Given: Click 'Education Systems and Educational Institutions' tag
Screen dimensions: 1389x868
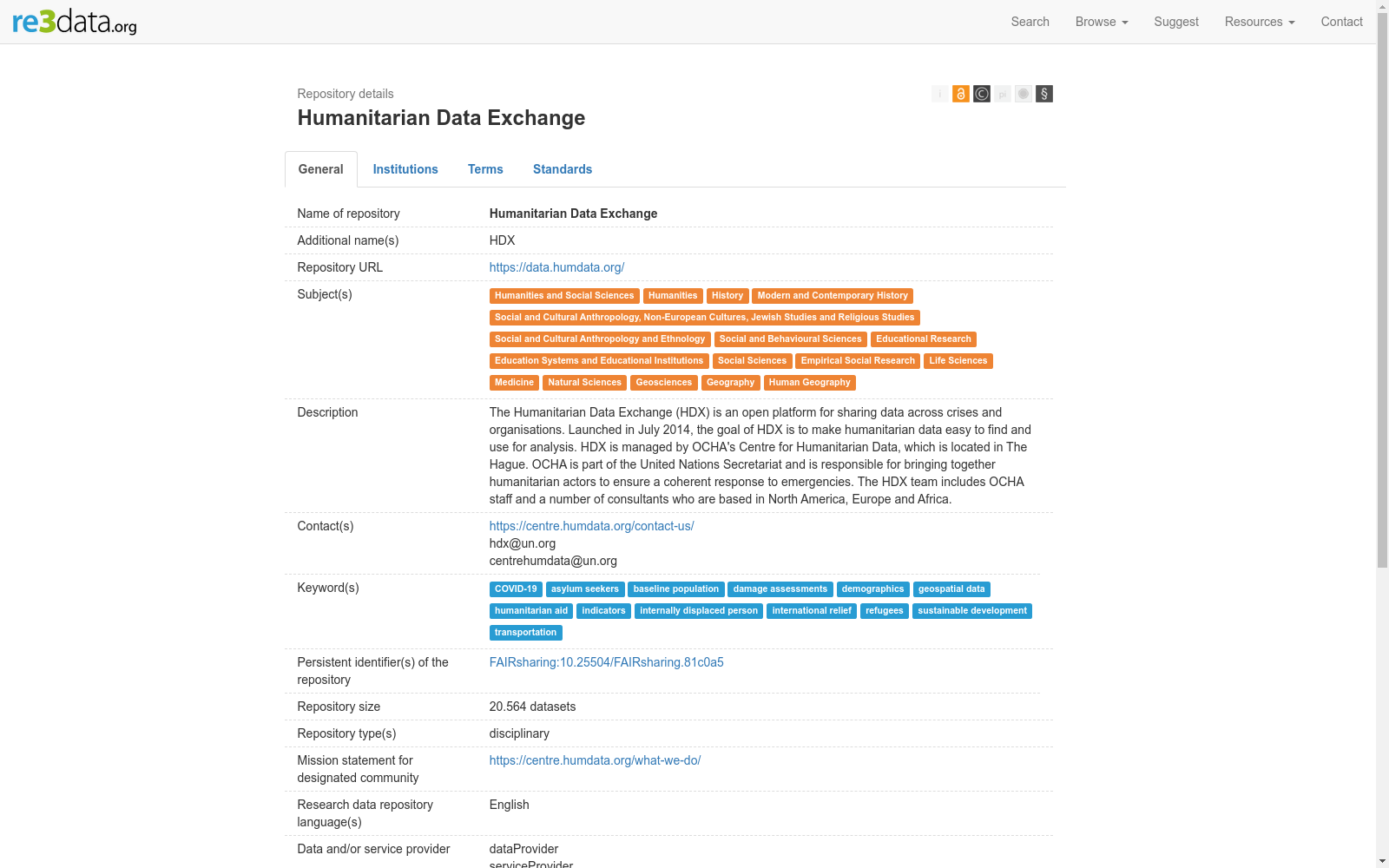Looking at the screenshot, I should click(599, 361).
